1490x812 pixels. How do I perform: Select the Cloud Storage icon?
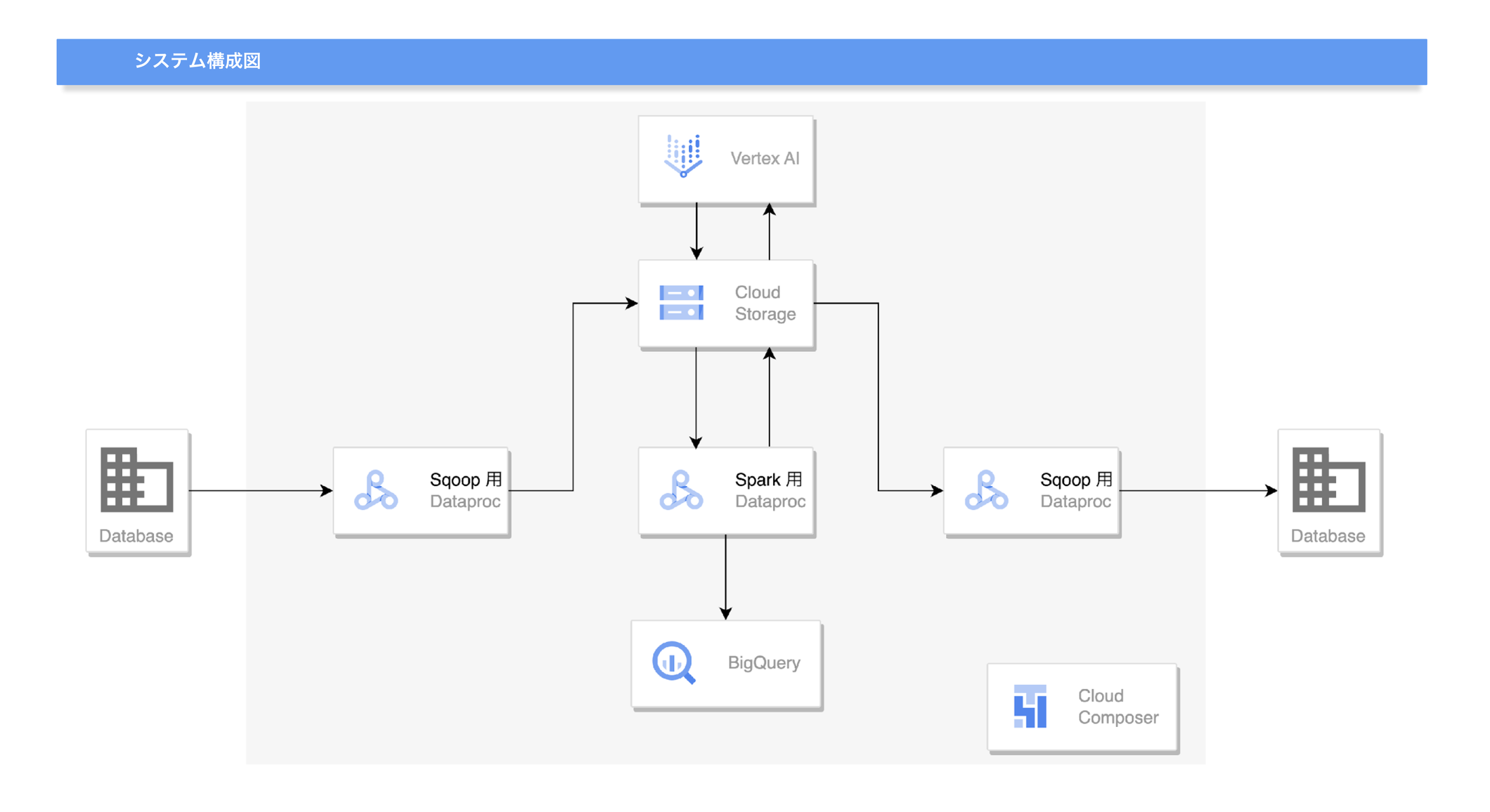681,303
